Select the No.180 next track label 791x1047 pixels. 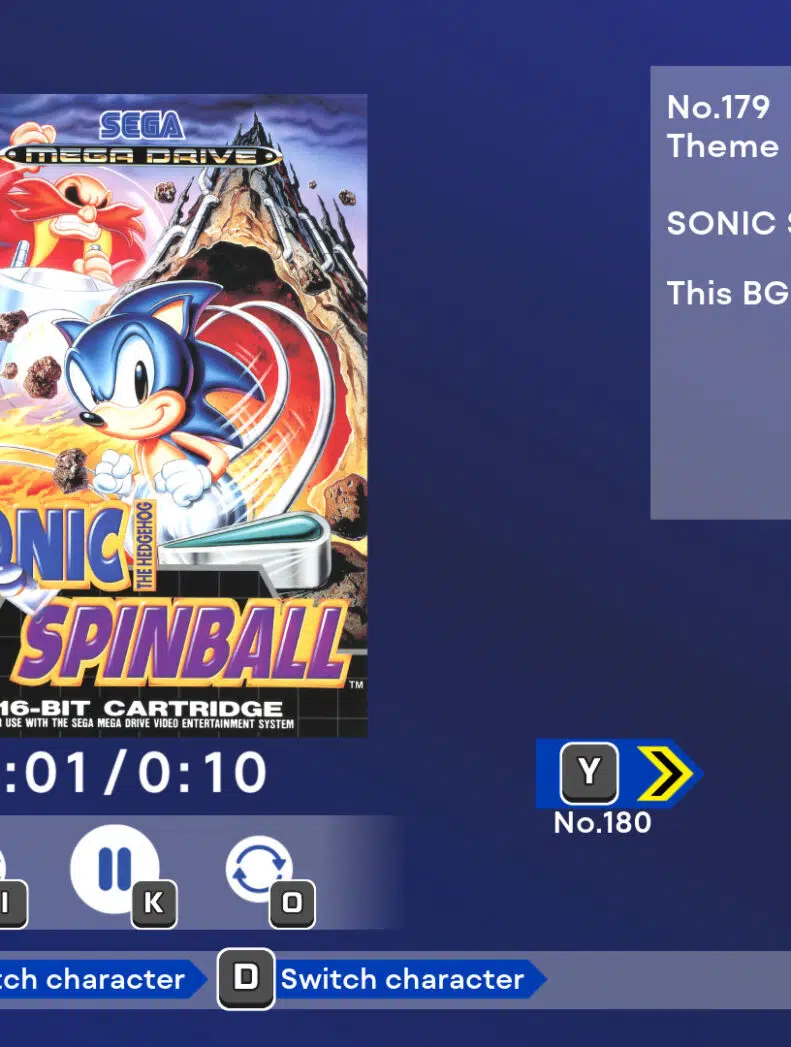602,823
